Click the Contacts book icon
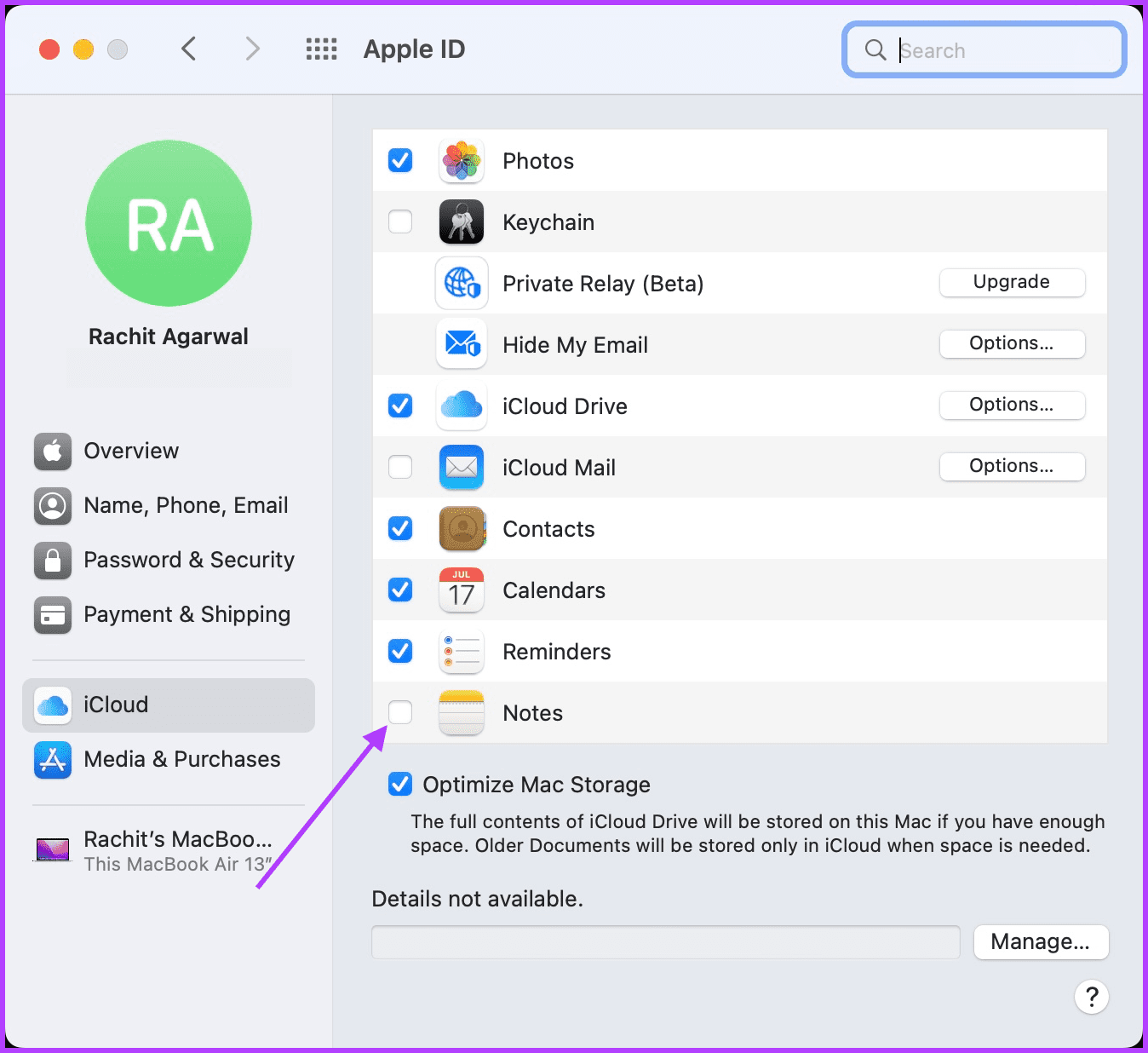The height and width of the screenshot is (1053, 1148). click(462, 528)
